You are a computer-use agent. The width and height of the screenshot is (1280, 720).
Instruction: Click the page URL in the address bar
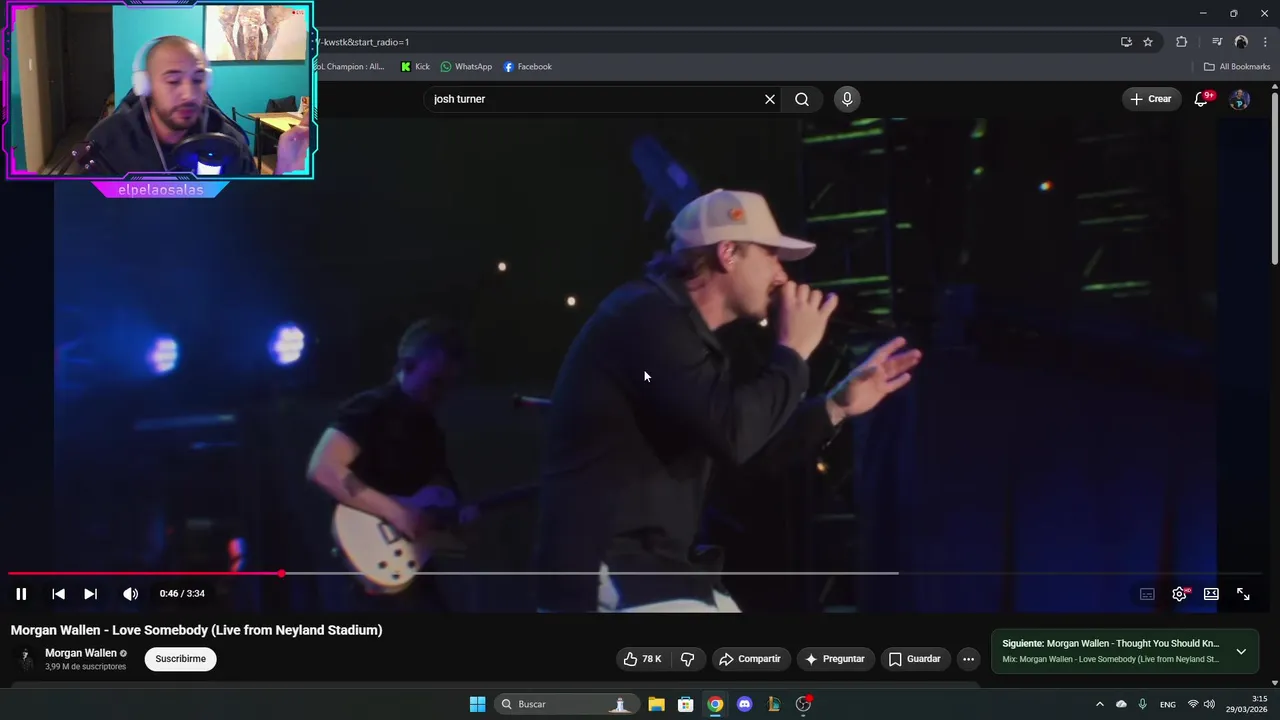[366, 42]
